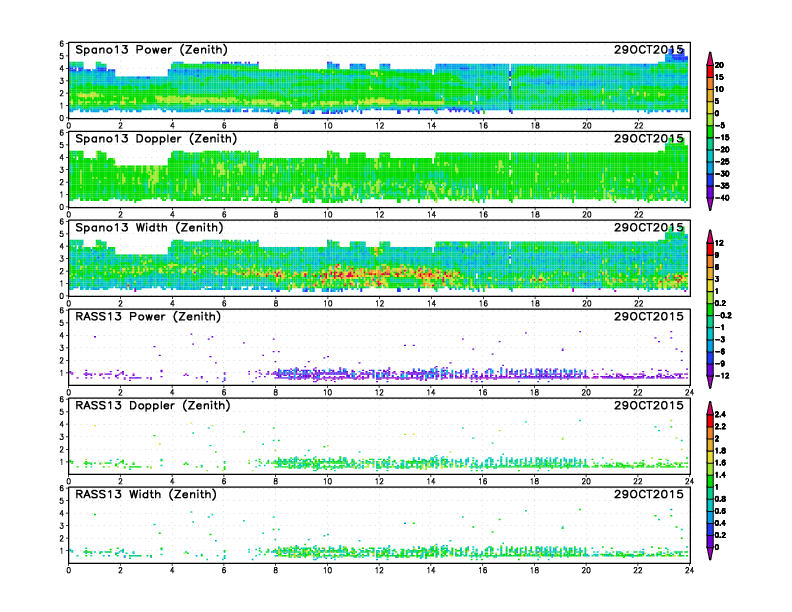Click the "0.8" colorbar label
Viewport: 792px width, 612px height.
721,499
